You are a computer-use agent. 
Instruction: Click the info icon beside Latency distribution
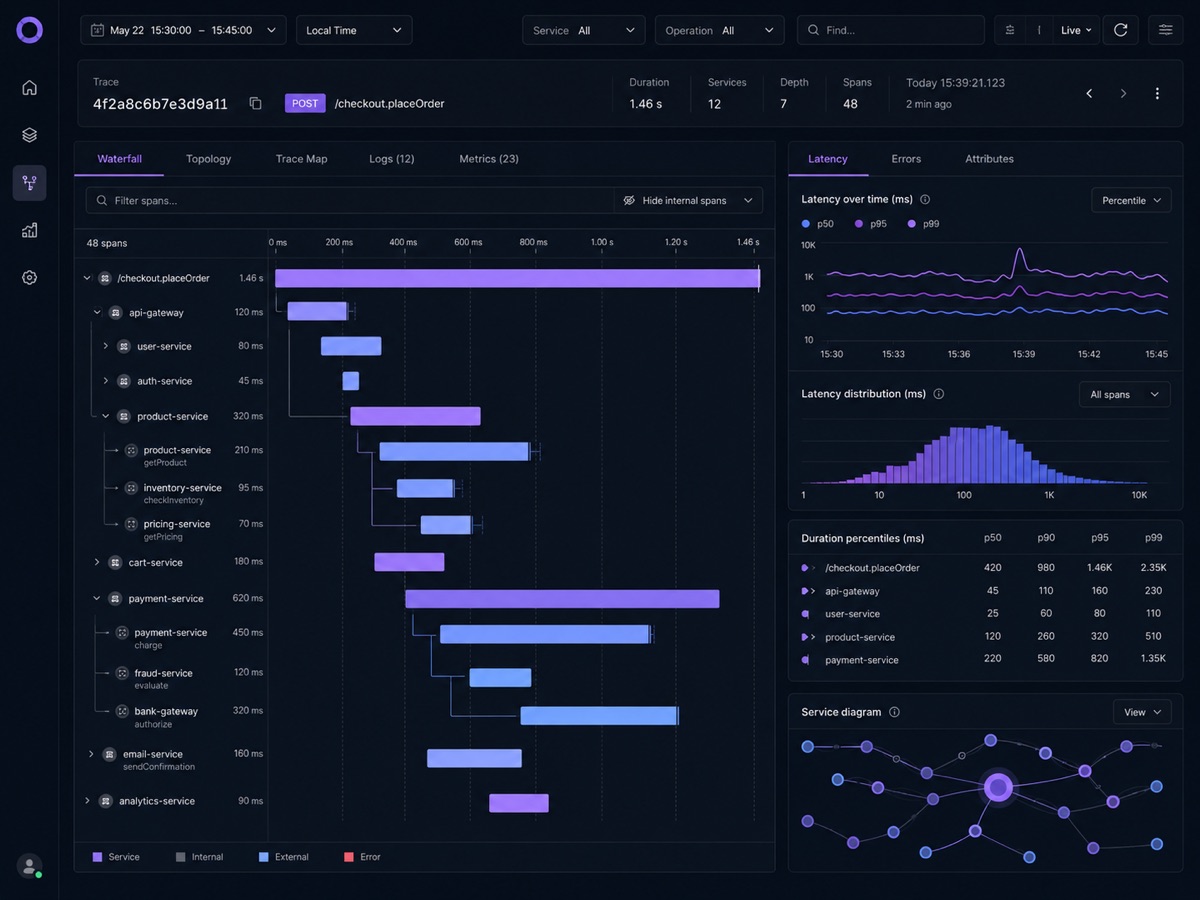point(938,394)
